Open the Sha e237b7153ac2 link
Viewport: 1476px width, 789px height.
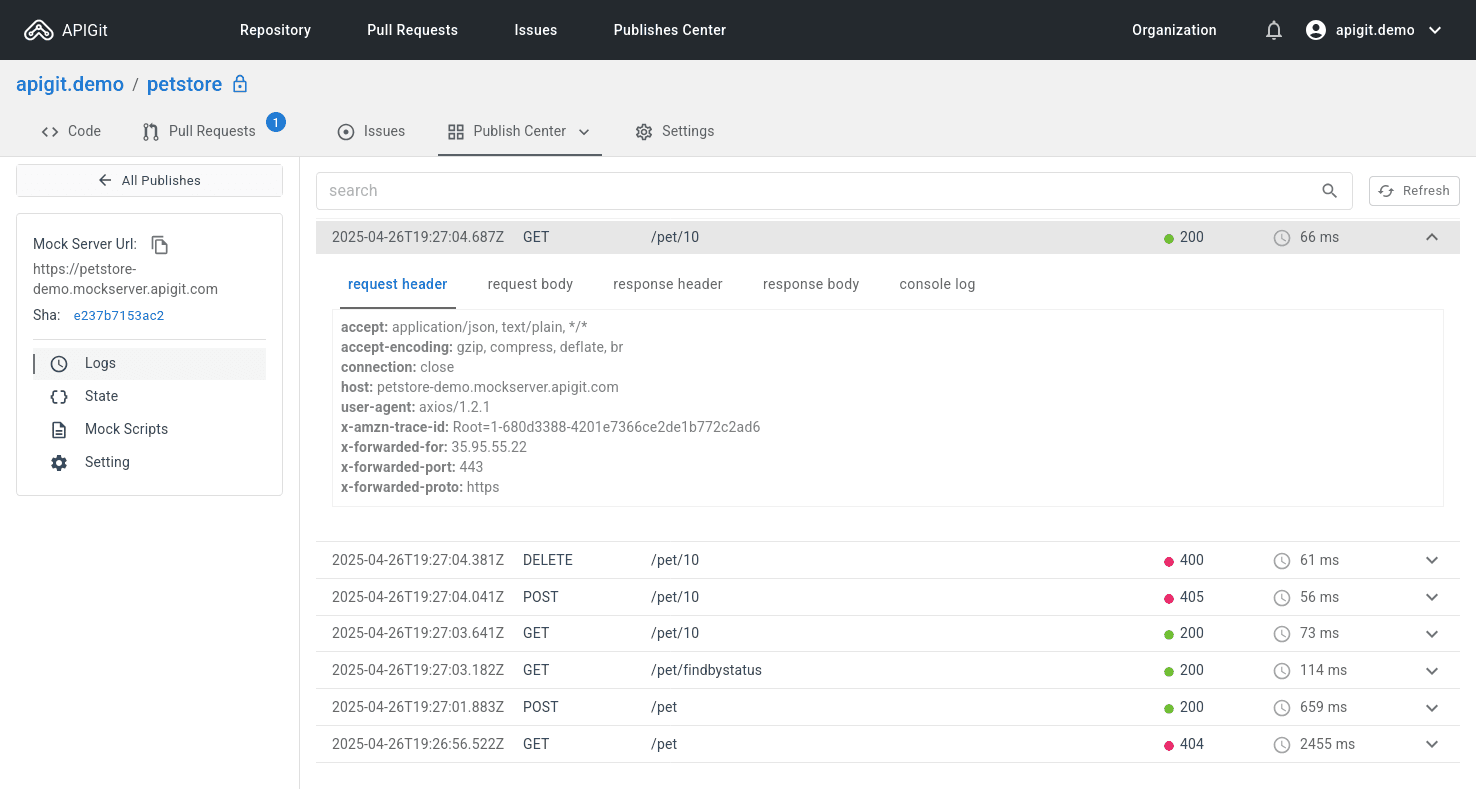tap(119, 315)
